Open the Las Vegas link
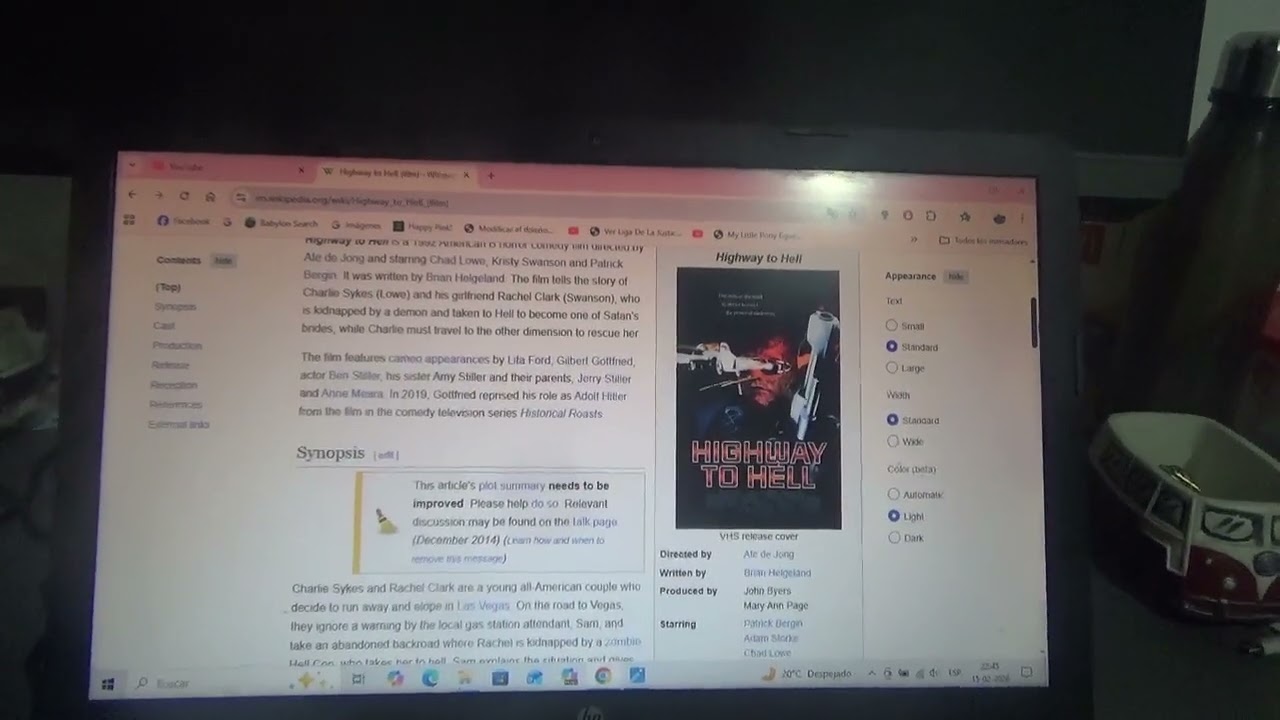 coord(483,606)
